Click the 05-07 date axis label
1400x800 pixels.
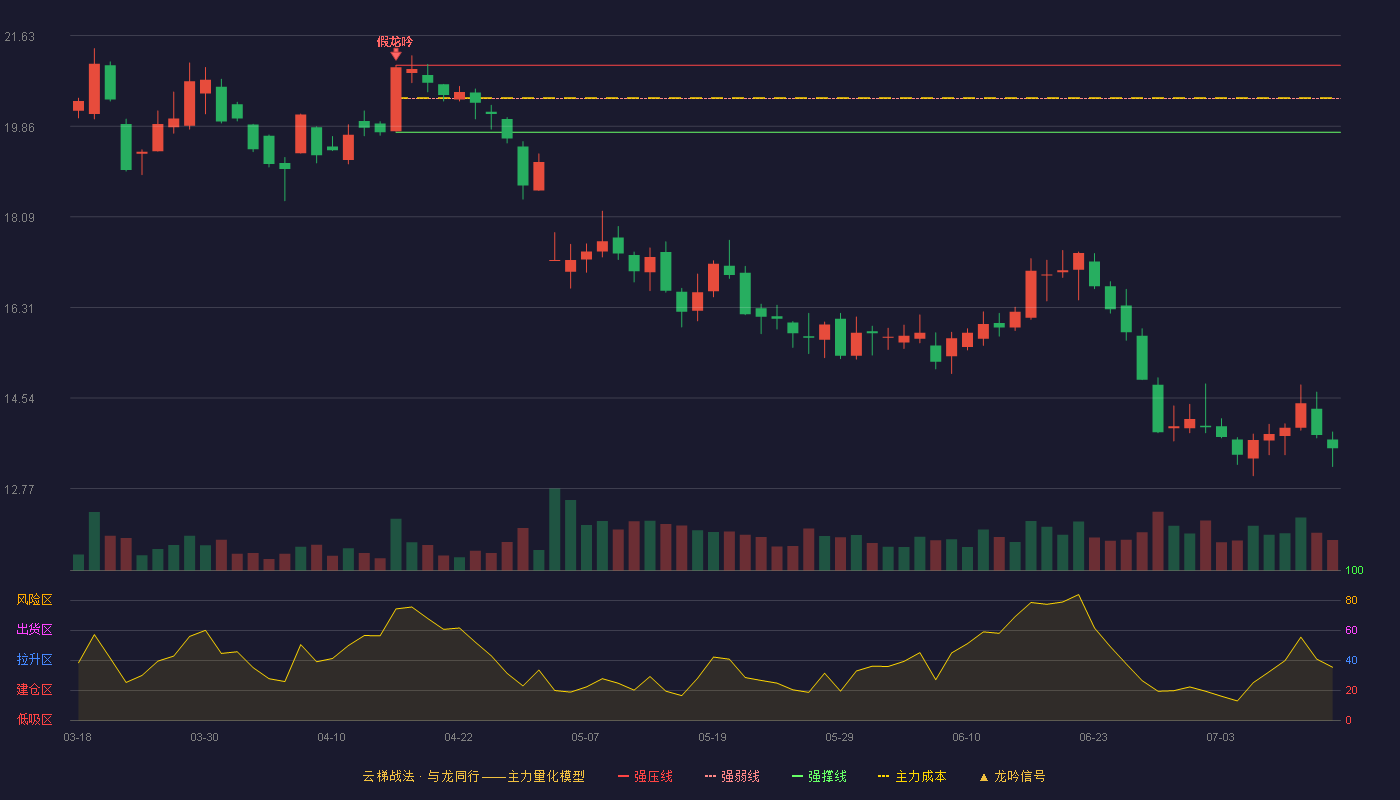click(585, 737)
